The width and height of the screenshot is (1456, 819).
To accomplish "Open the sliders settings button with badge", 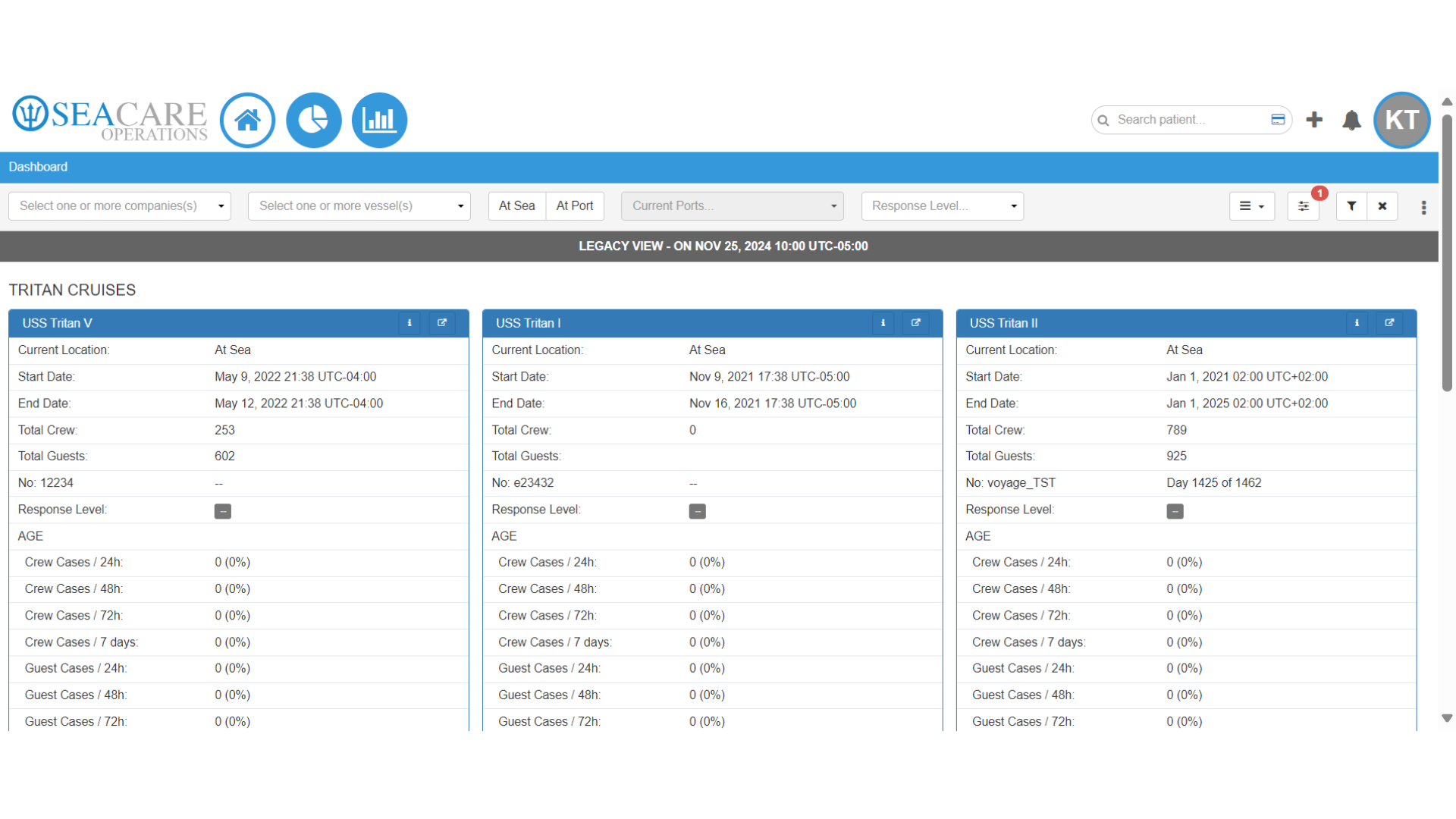I will pyautogui.click(x=1303, y=206).
